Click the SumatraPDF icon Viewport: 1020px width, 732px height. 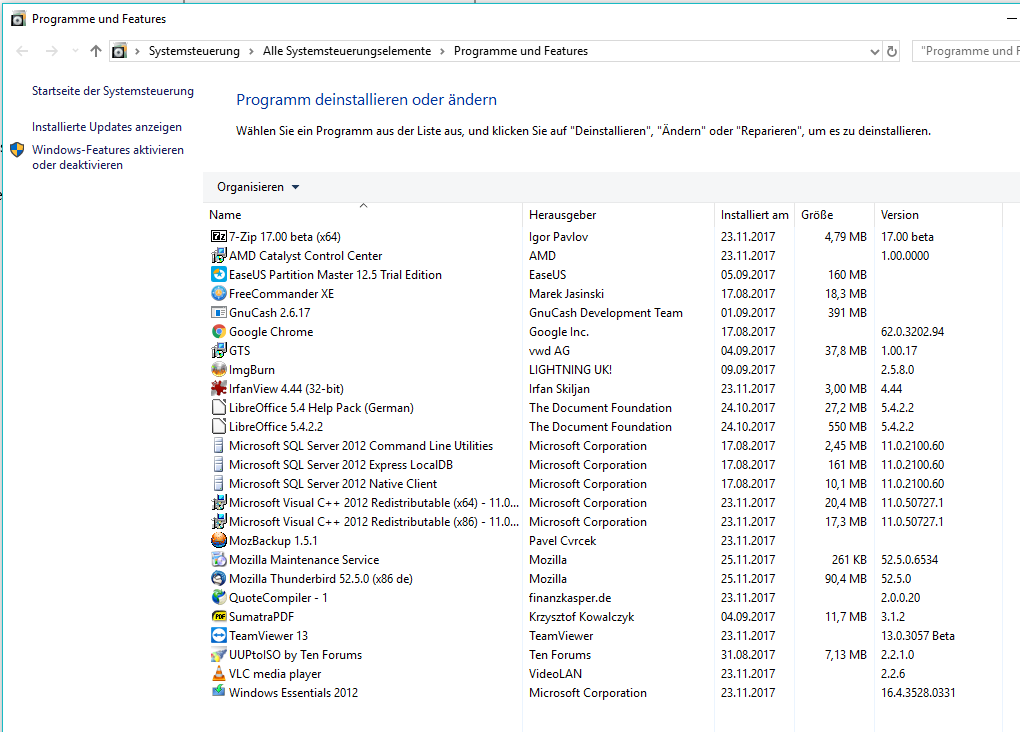click(219, 616)
